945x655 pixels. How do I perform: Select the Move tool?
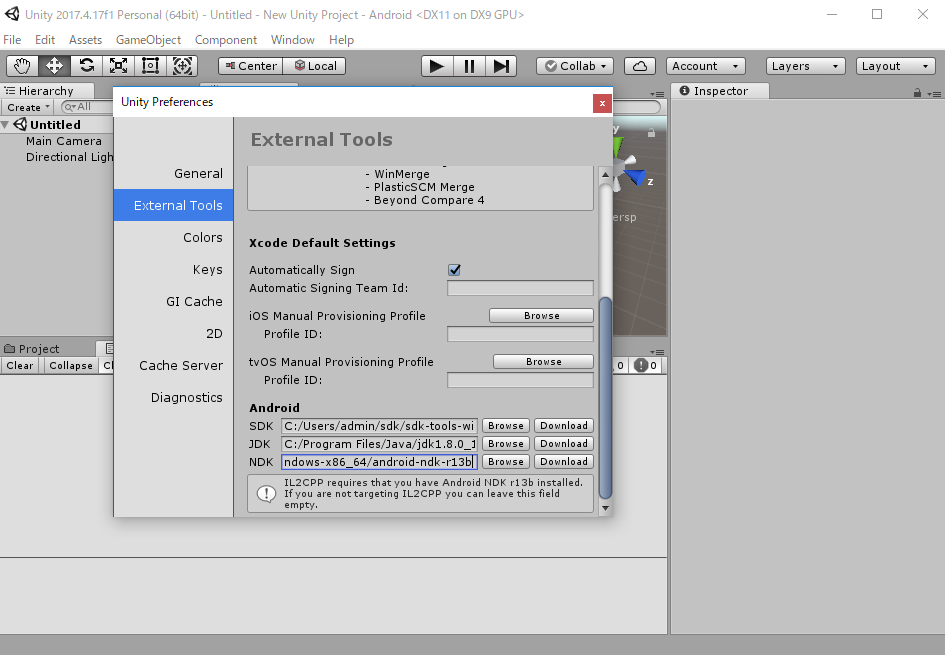coord(54,66)
